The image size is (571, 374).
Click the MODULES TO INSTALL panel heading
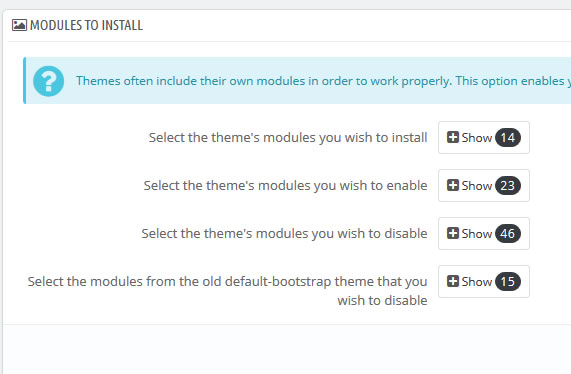pos(86,25)
